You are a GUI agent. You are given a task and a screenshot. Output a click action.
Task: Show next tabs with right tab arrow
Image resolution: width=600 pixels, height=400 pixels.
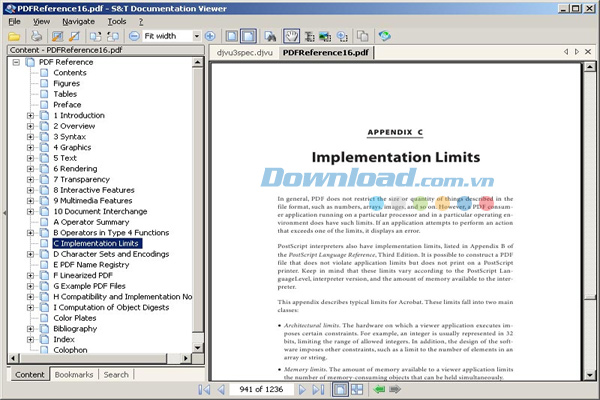[x=577, y=52]
